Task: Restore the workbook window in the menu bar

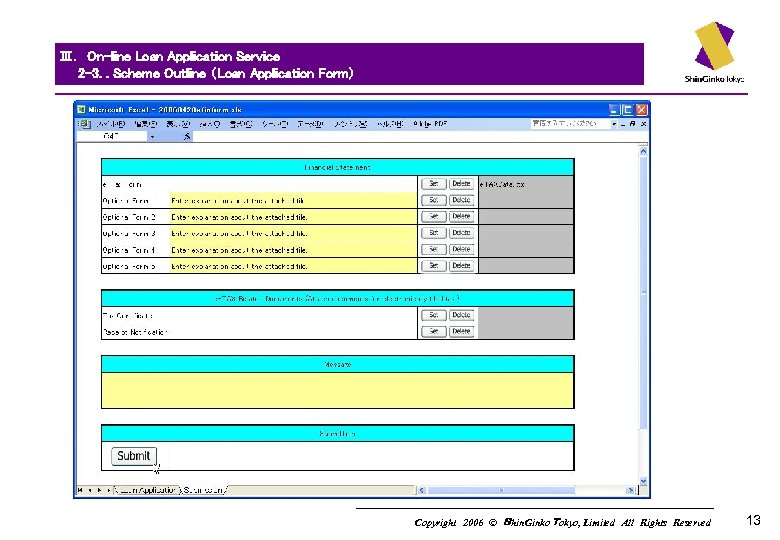Action: (632, 124)
